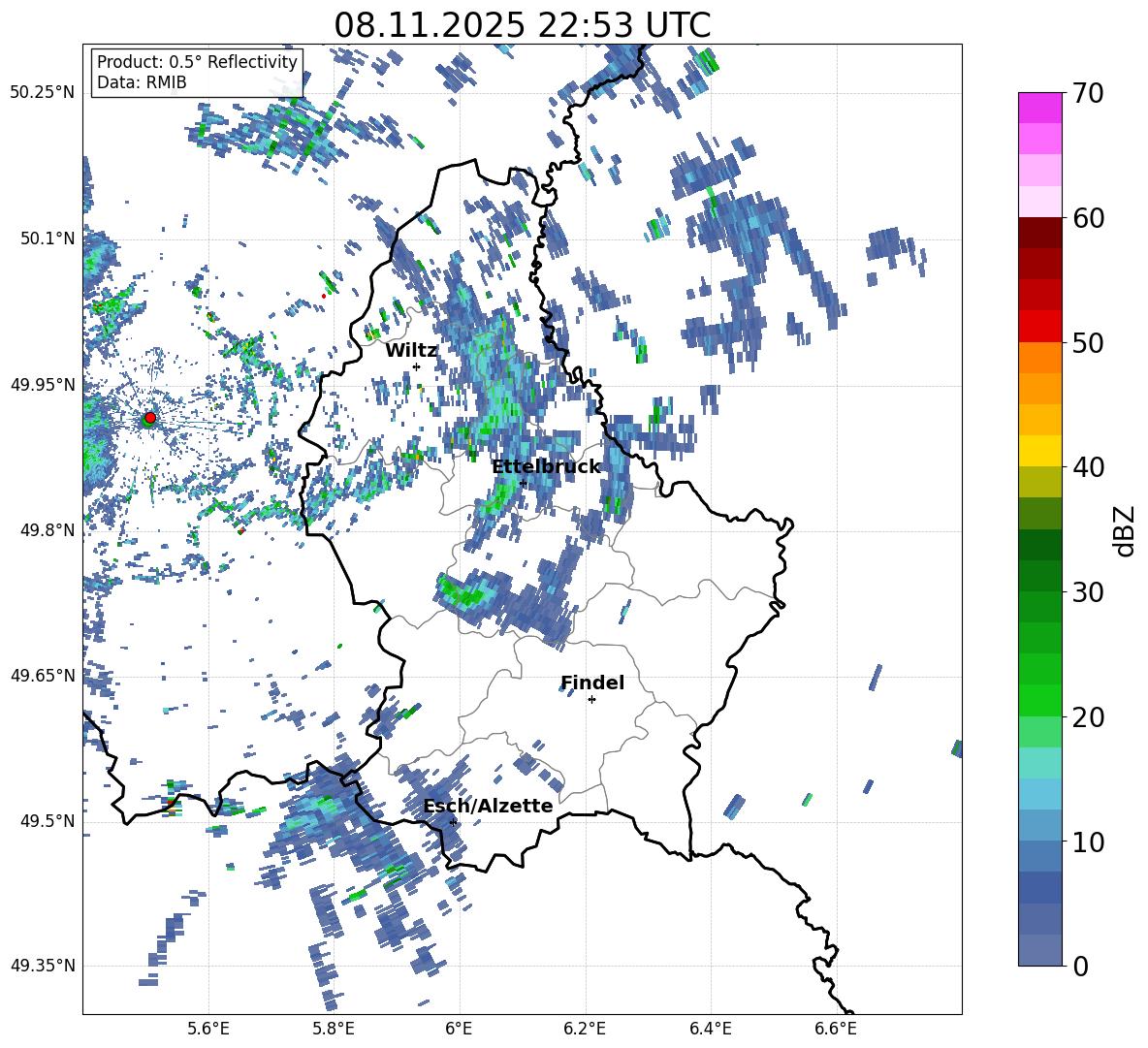The height and width of the screenshot is (1048, 1148).
Task: Click the 49.8°N latitude label
Action: [x=48, y=530]
